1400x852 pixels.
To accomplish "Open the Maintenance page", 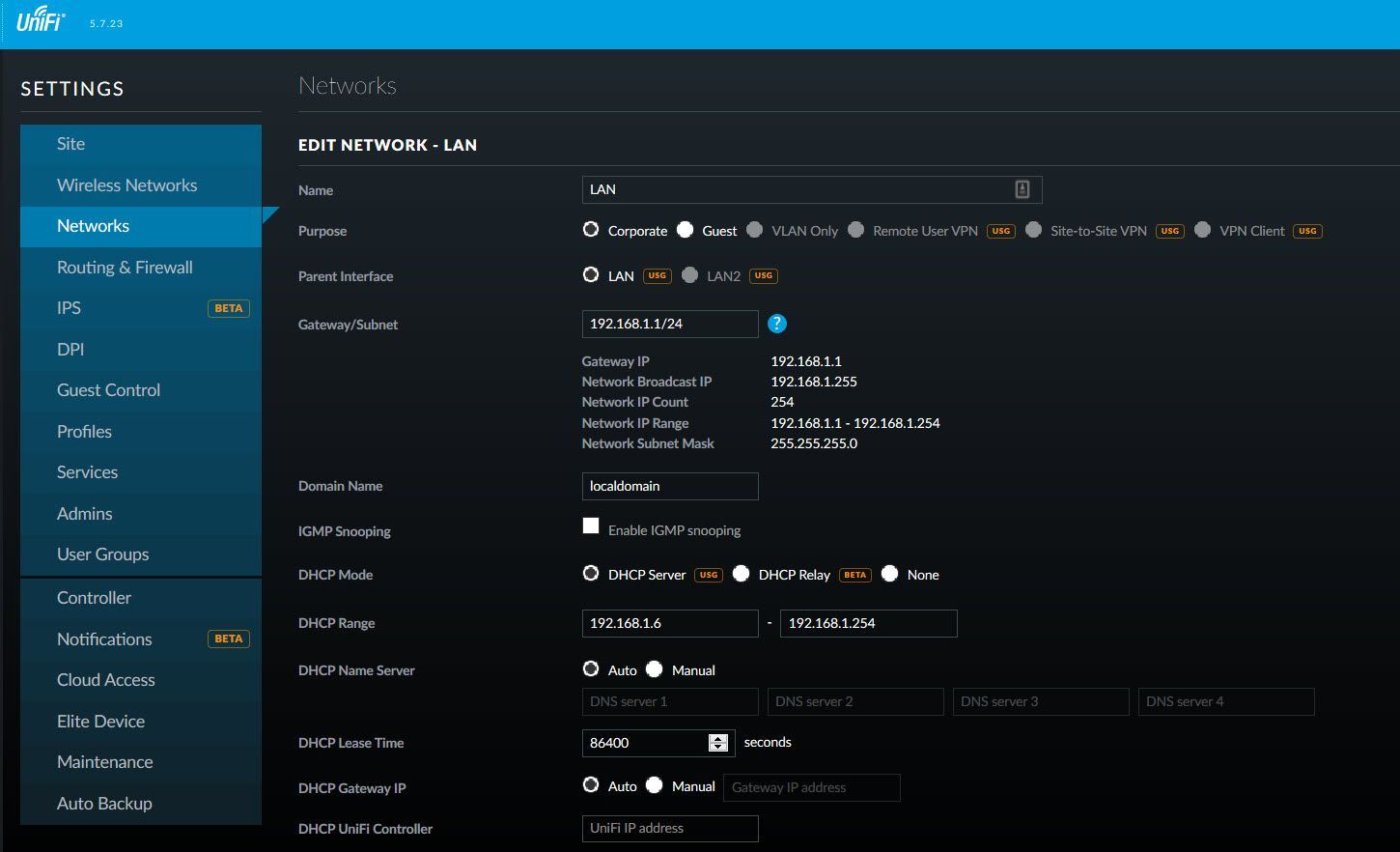I will point(104,762).
